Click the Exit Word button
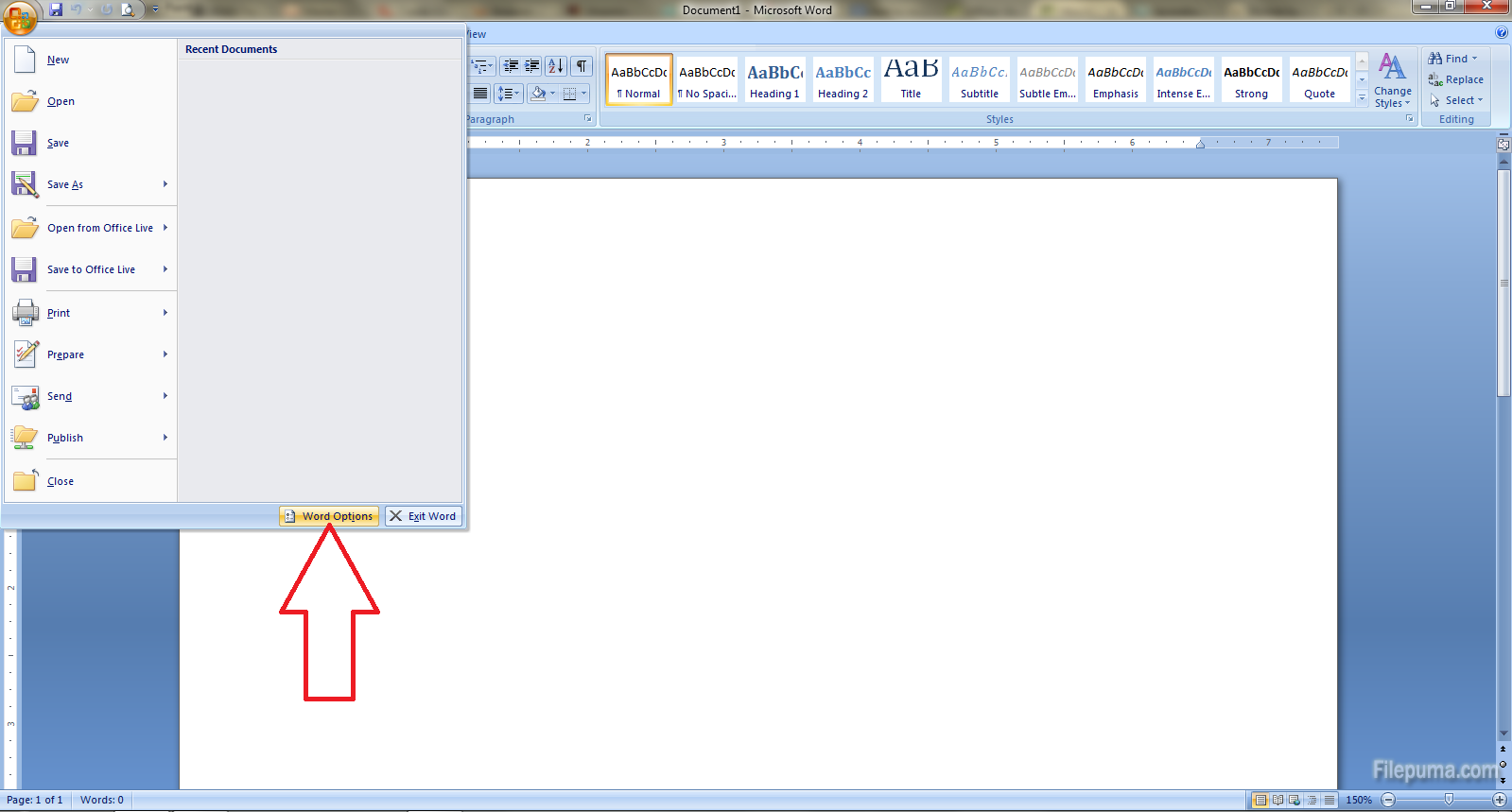1512x812 pixels. 424,516
